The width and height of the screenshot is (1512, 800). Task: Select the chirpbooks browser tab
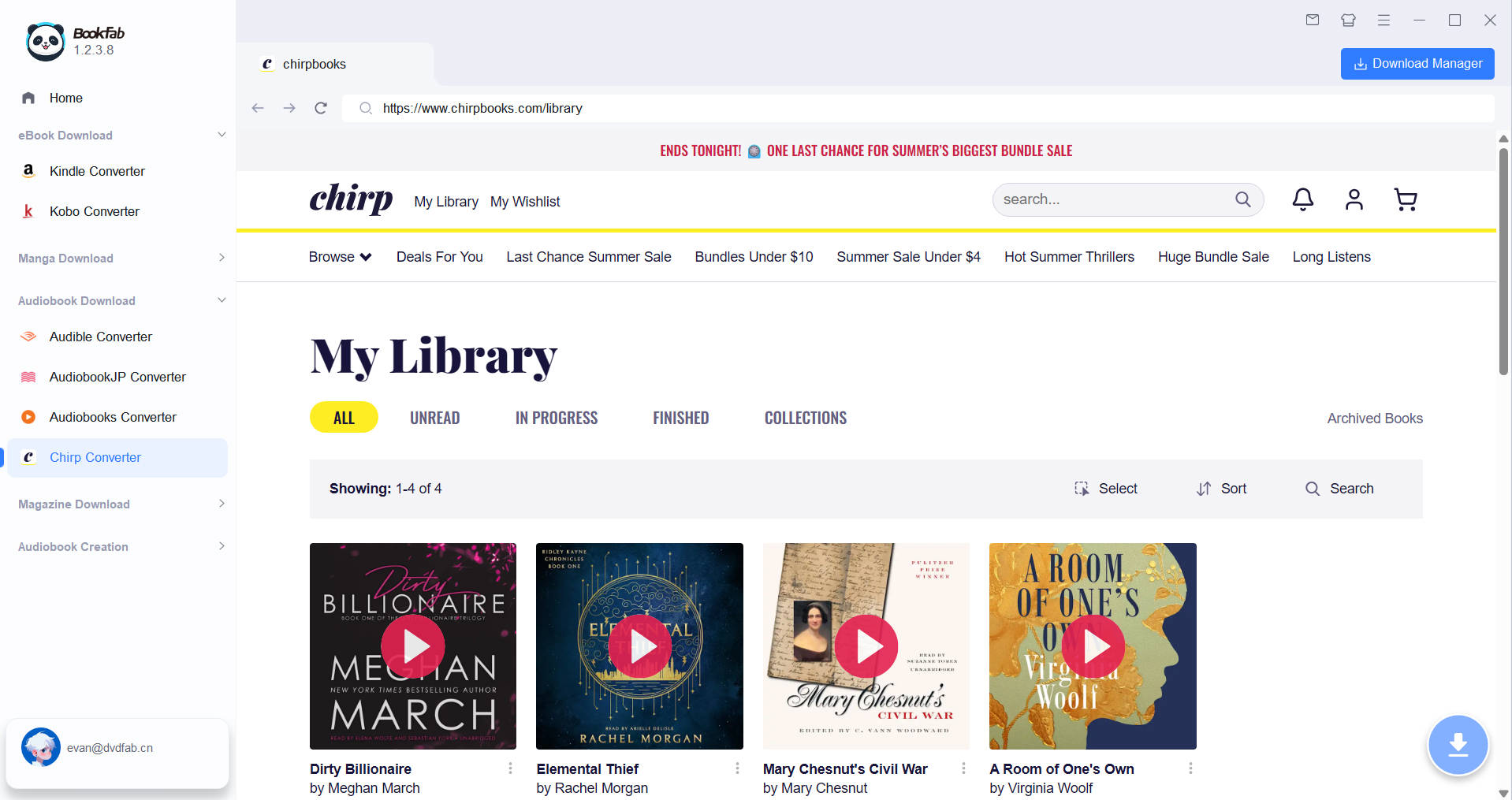[335, 64]
